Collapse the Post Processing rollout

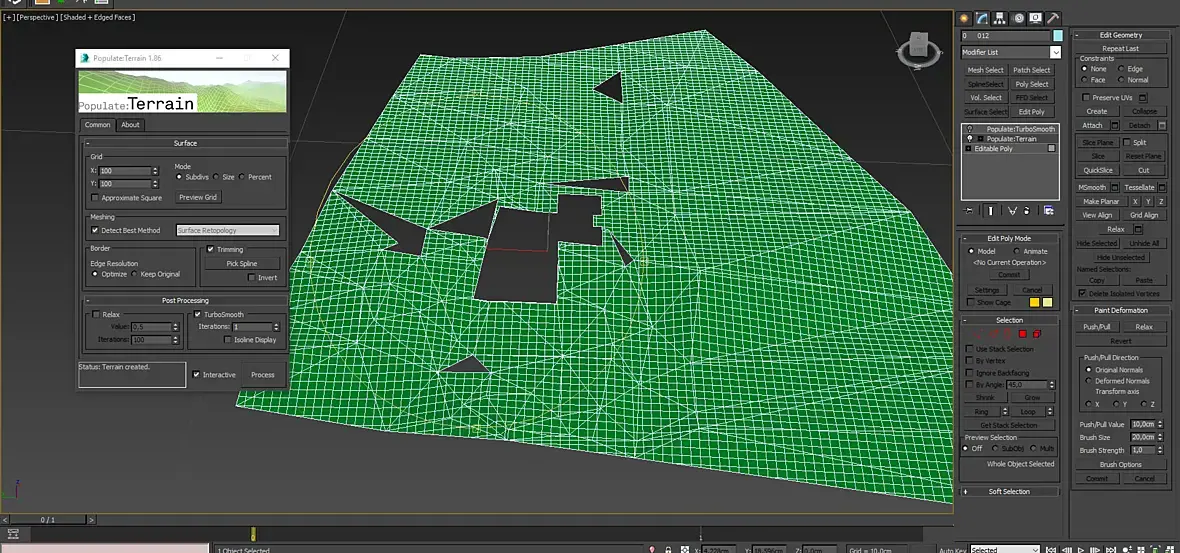(185, 300)
